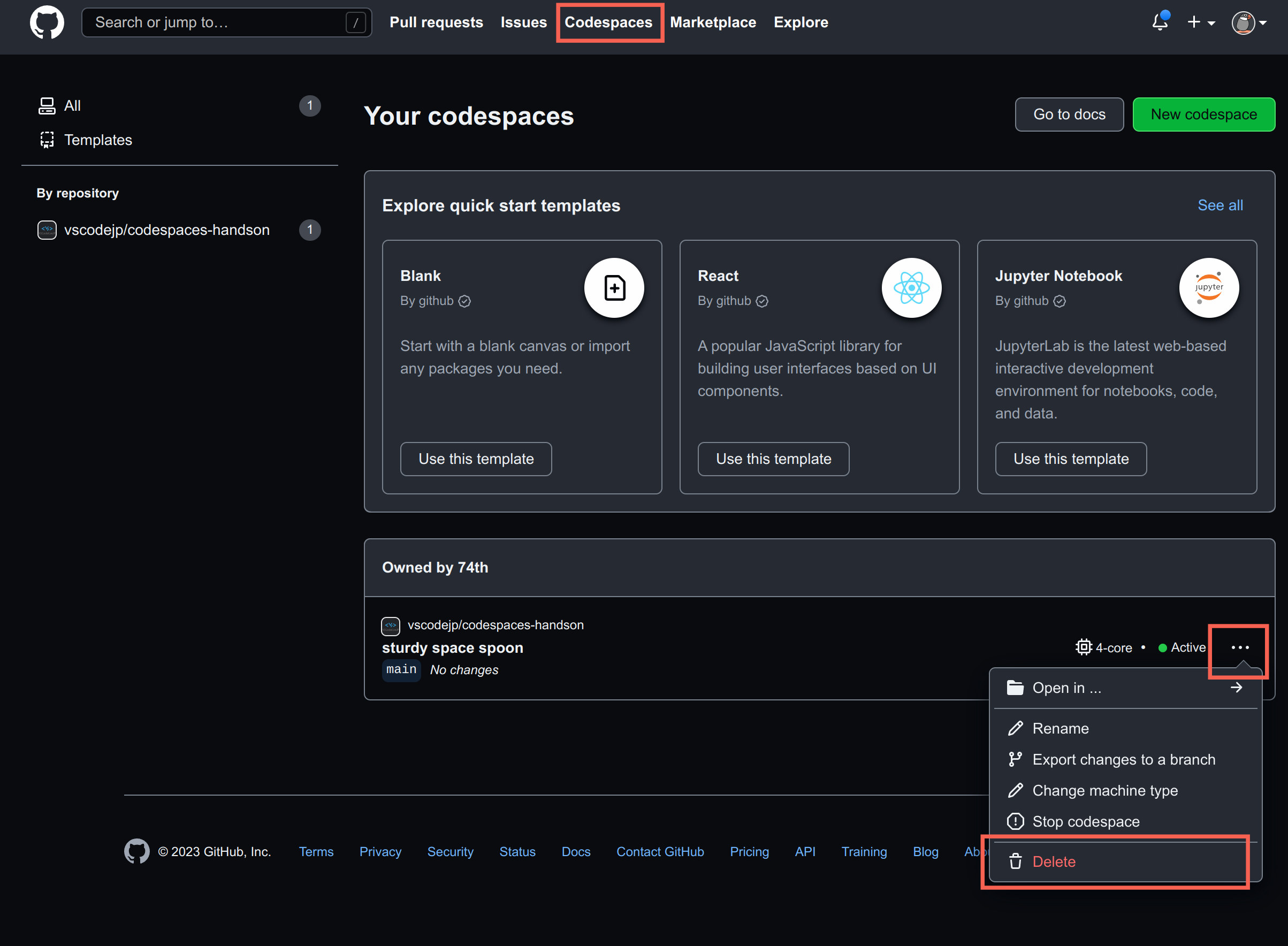Focus the 'Search or jump to' field
The height and width of the screenshot is (946, 1288).
point(218,22)
